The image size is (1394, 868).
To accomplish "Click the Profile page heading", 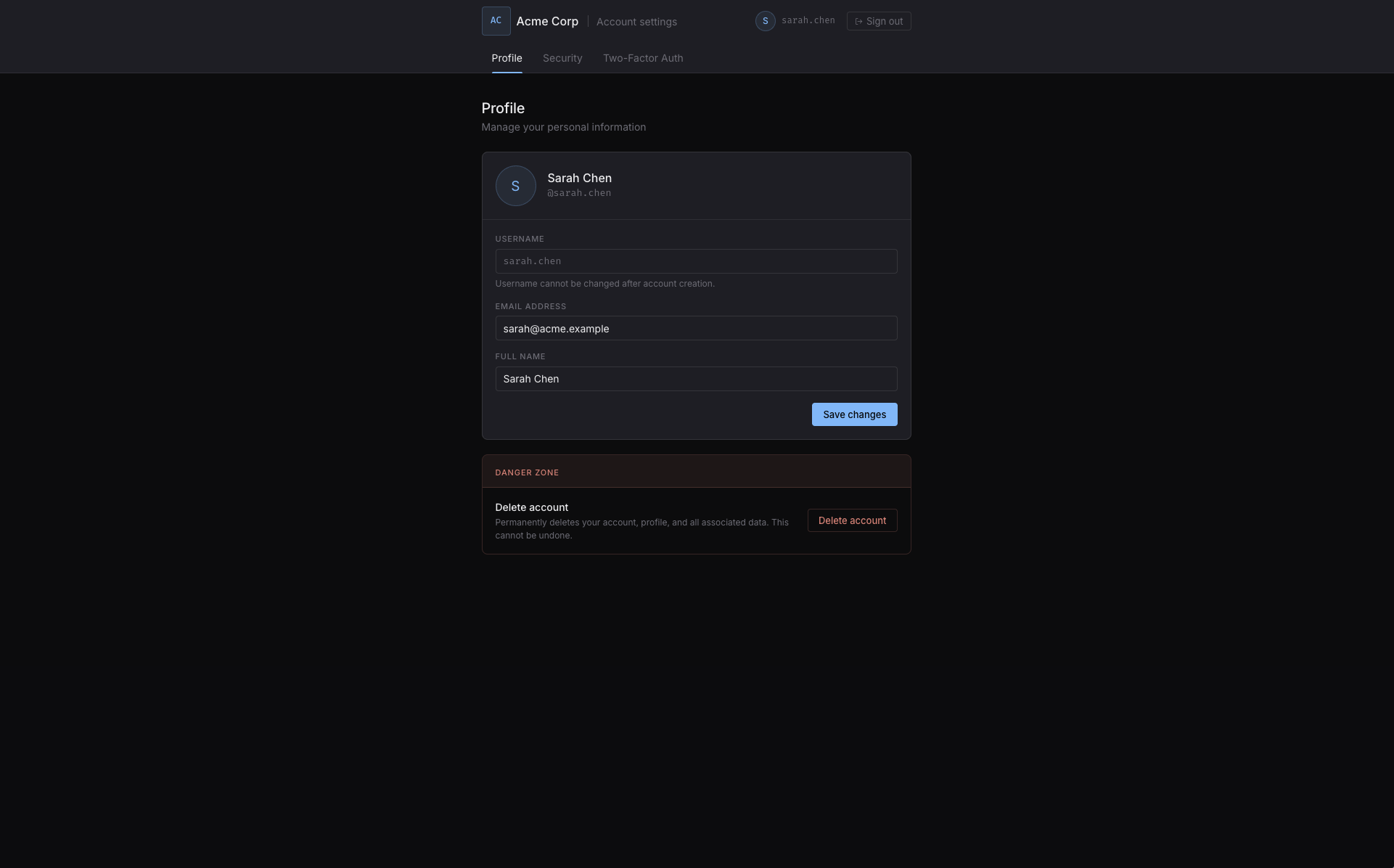I will coord(503,108).
